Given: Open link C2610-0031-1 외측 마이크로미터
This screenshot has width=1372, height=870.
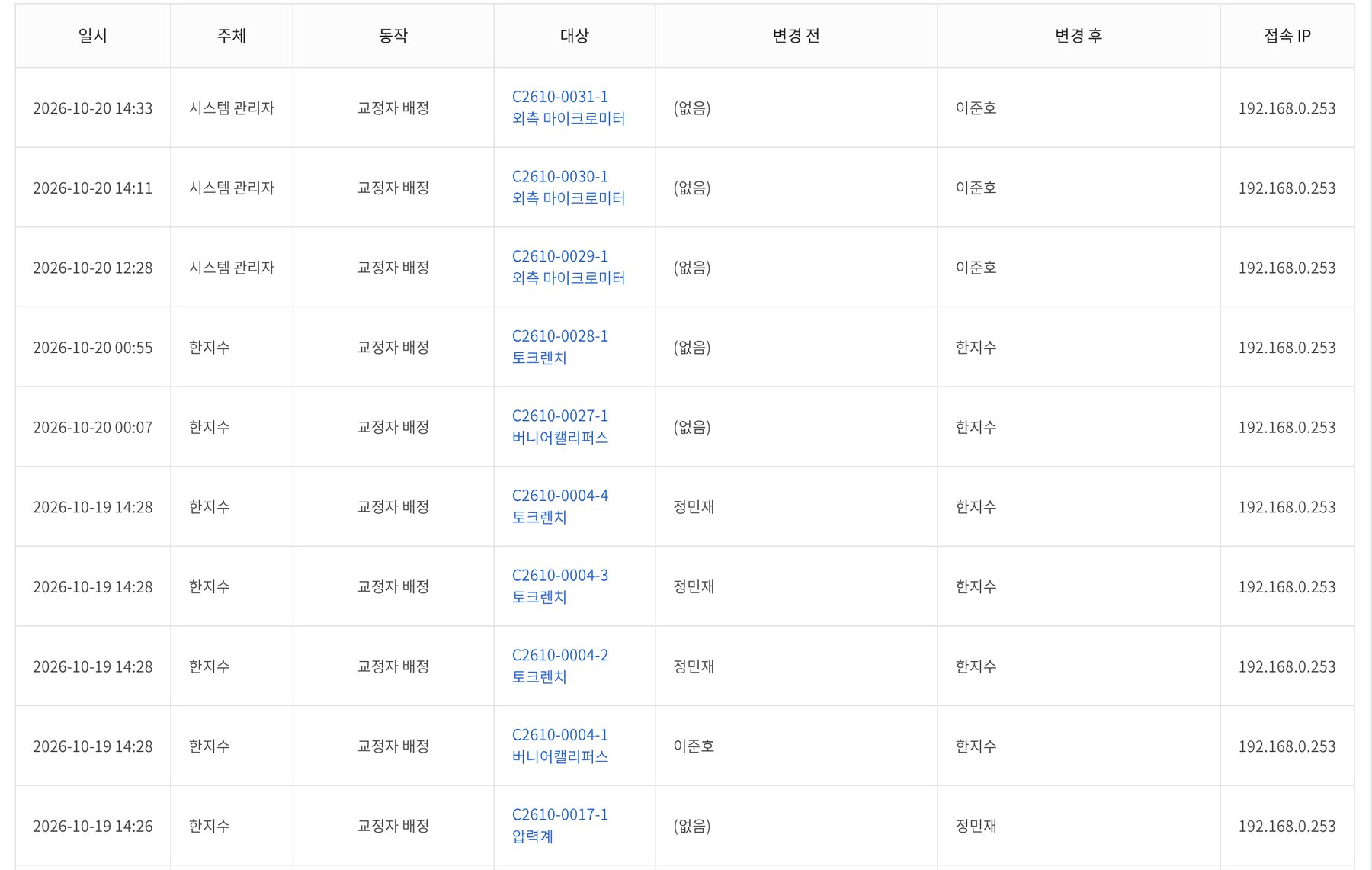Looking at the screenshot, I should coord(568,108).
